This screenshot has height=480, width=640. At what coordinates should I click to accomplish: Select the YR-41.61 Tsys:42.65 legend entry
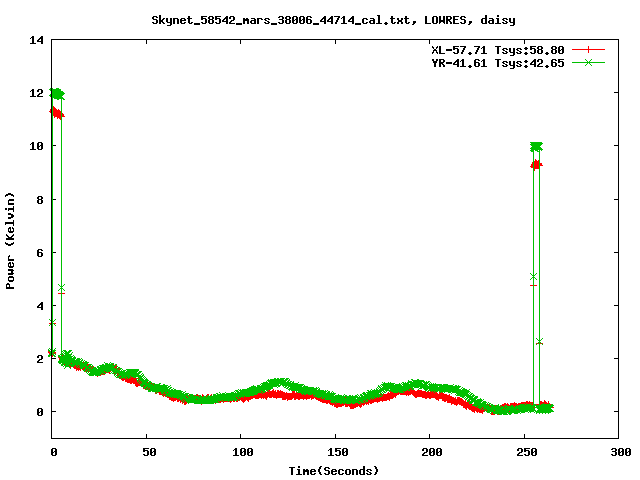click(x=498, y=63)
